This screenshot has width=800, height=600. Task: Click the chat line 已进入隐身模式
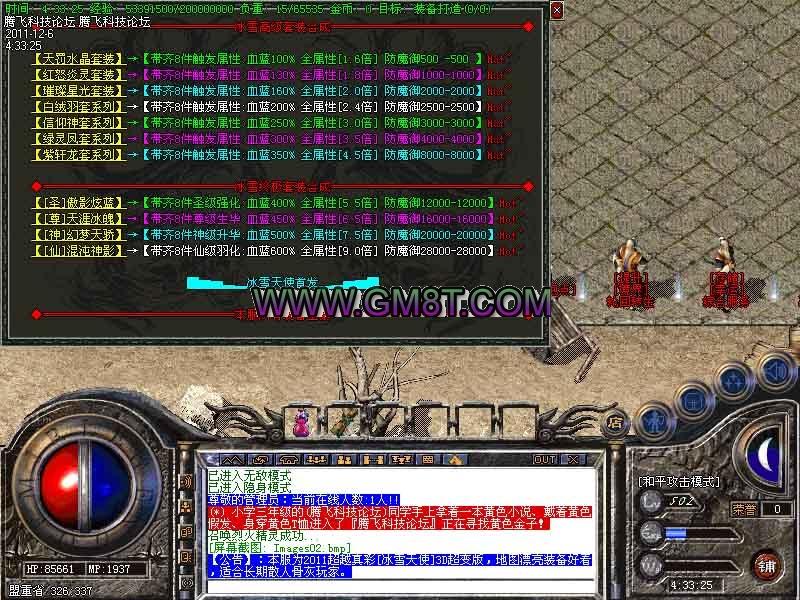(x=249, y=488)
